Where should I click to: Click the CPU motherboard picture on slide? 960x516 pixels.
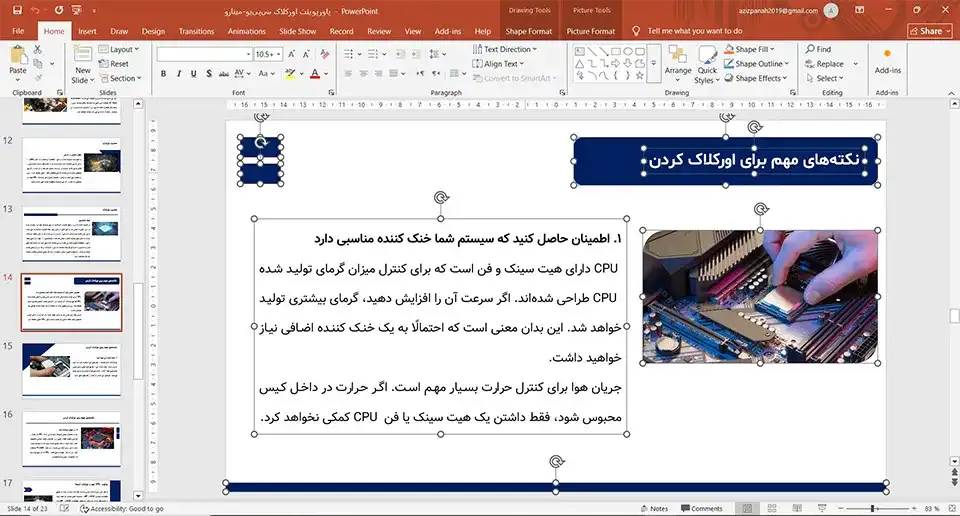pyautogui.click(x=760, y=296)
